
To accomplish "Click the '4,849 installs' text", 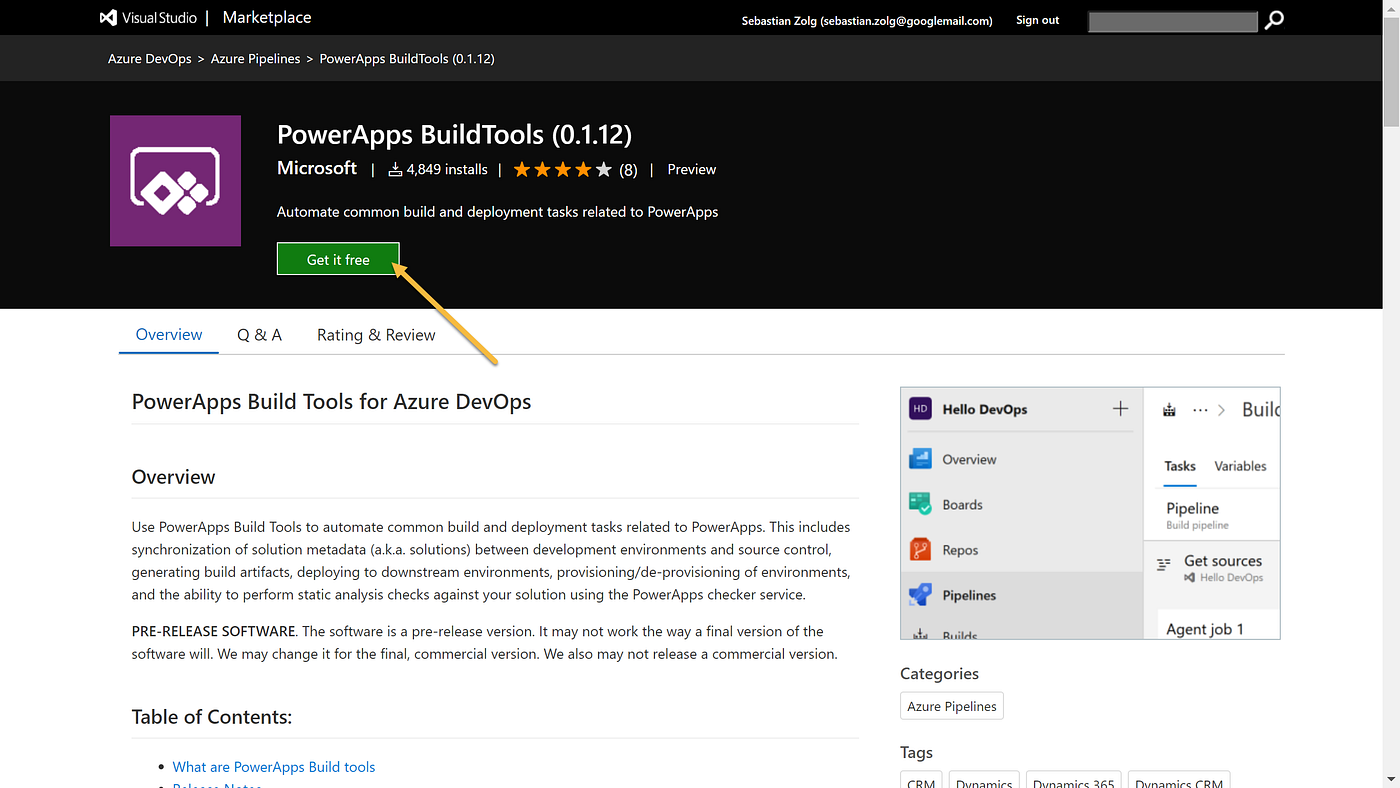I will 447,170.
